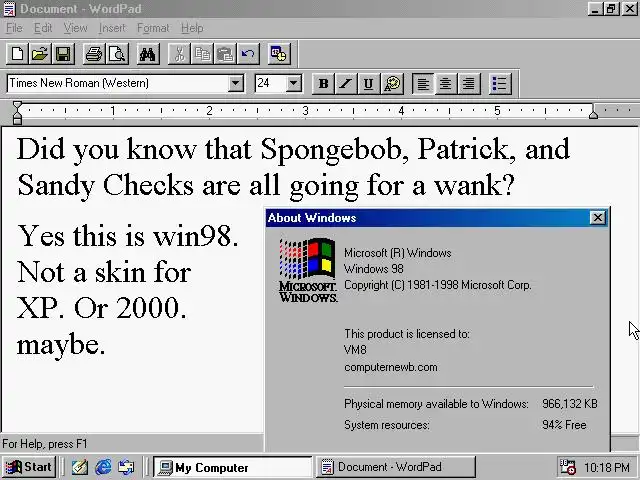Switch to My Computer taskbar button
This screenshot has height=480, width=640.
(x=233, y=467)
